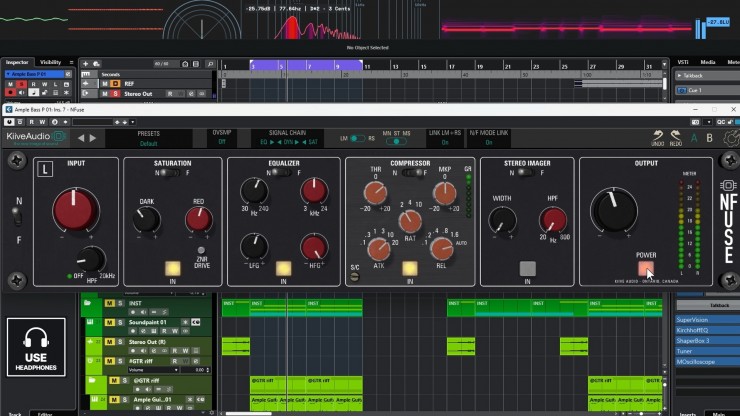Screen dimensions: 740x416
Task: Open NFuse settings gear icon
Action: pyautogui.click(x=732, y=138)
